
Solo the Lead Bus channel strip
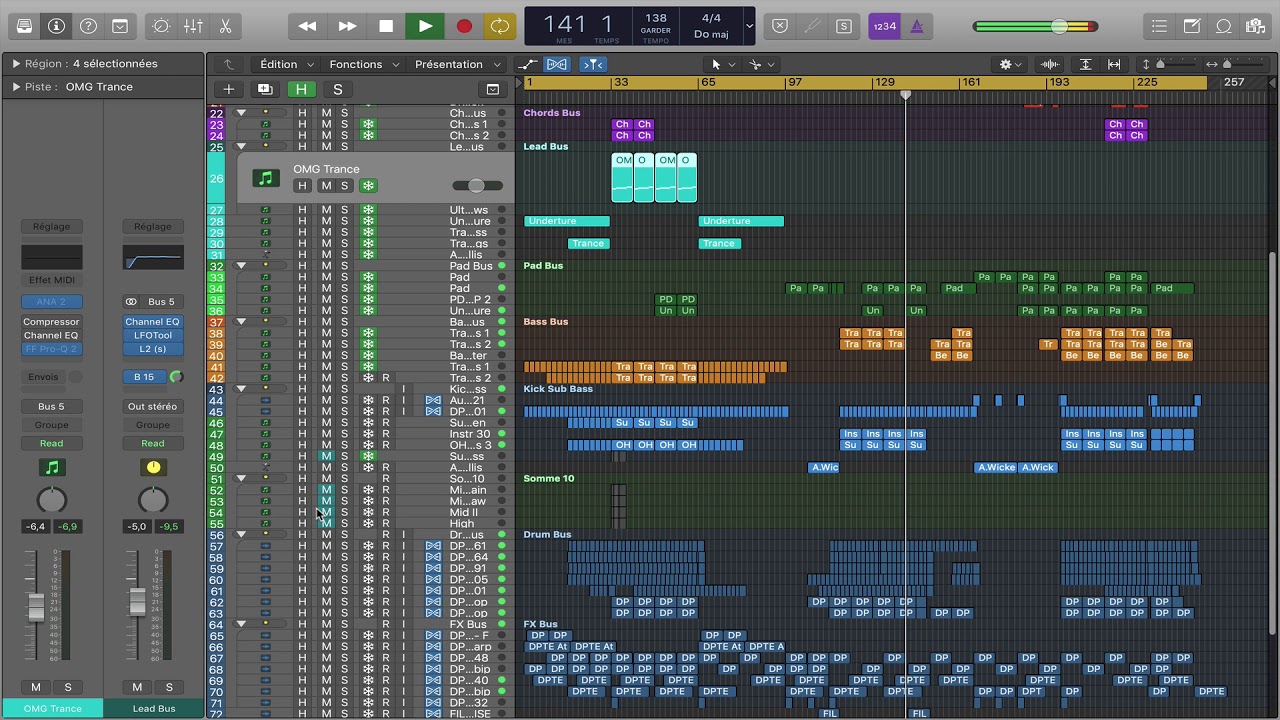pos(169,687)
